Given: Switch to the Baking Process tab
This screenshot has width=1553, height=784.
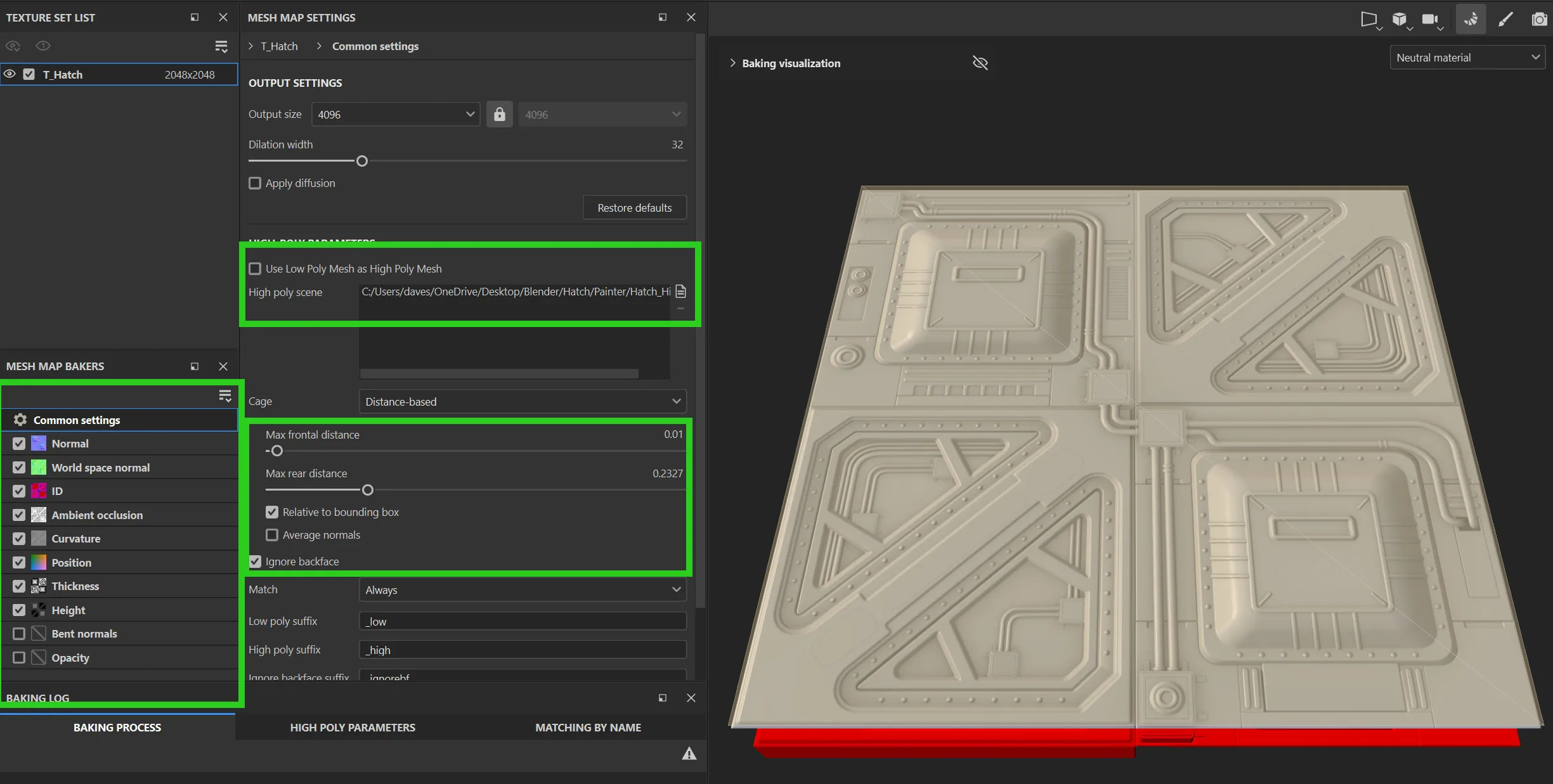Looking at the screenshot, I should coord(117,728).
